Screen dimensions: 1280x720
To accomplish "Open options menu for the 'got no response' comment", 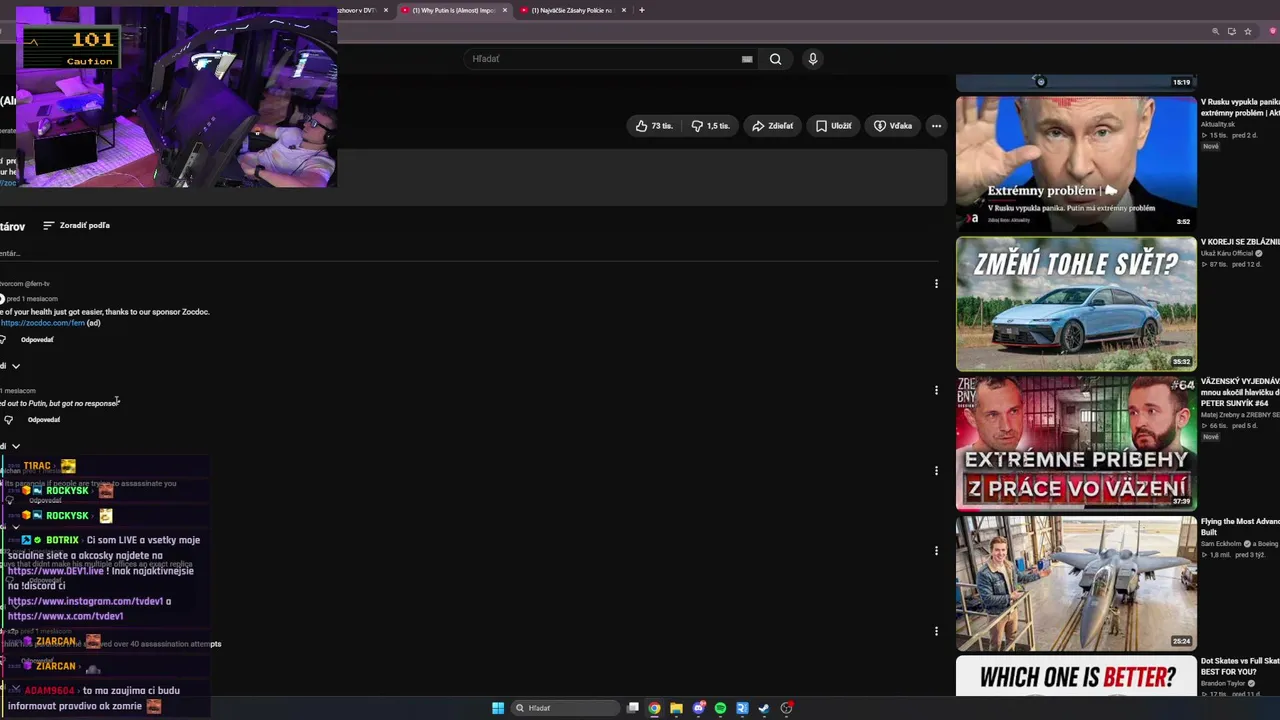I will (936, 390).
